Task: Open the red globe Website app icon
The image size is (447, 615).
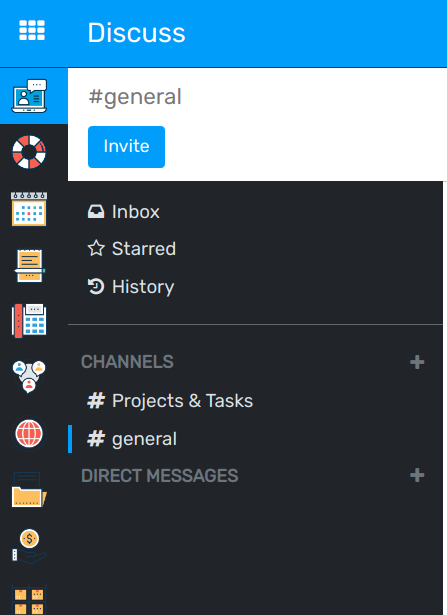Action: [29, 434]
